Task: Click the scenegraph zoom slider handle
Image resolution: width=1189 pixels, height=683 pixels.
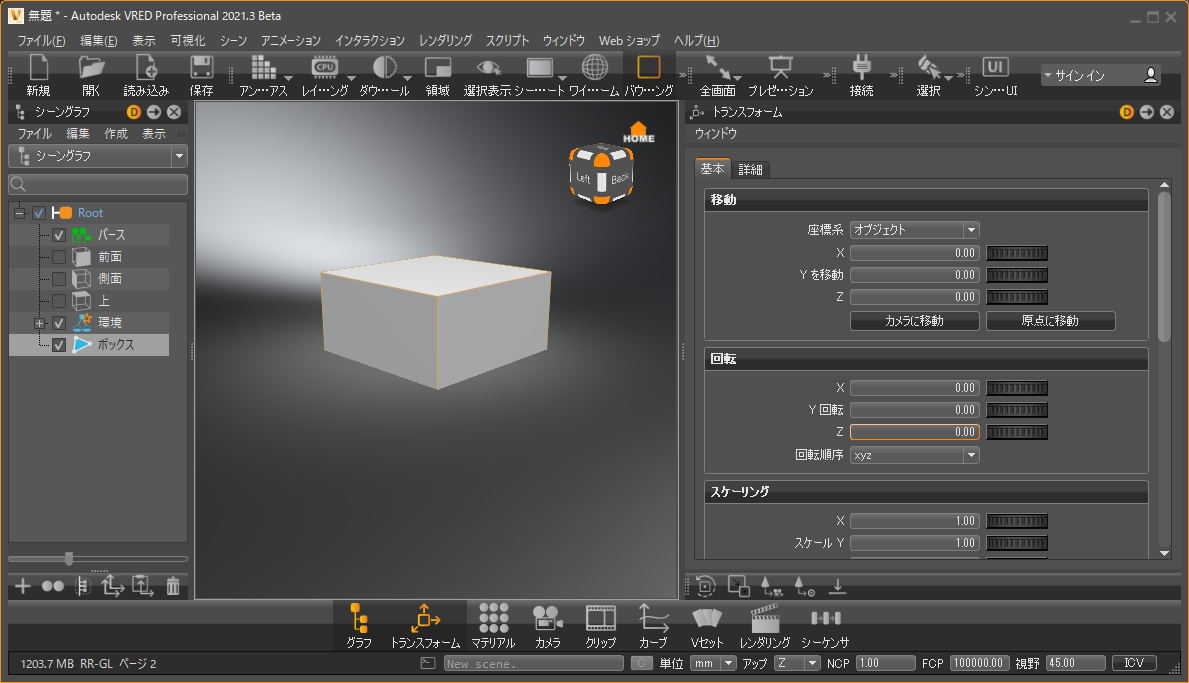Action: tap(69, 559)
